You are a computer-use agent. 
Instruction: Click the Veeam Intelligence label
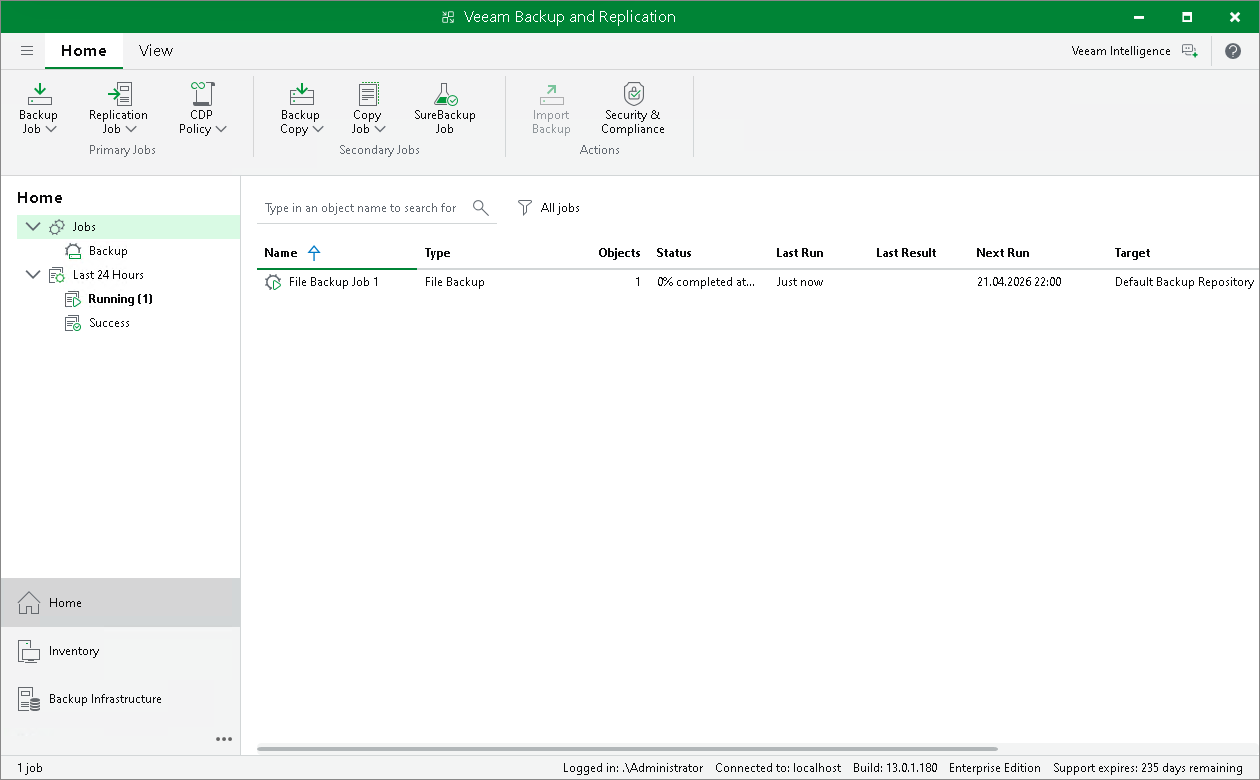[x=1121, y=51]
